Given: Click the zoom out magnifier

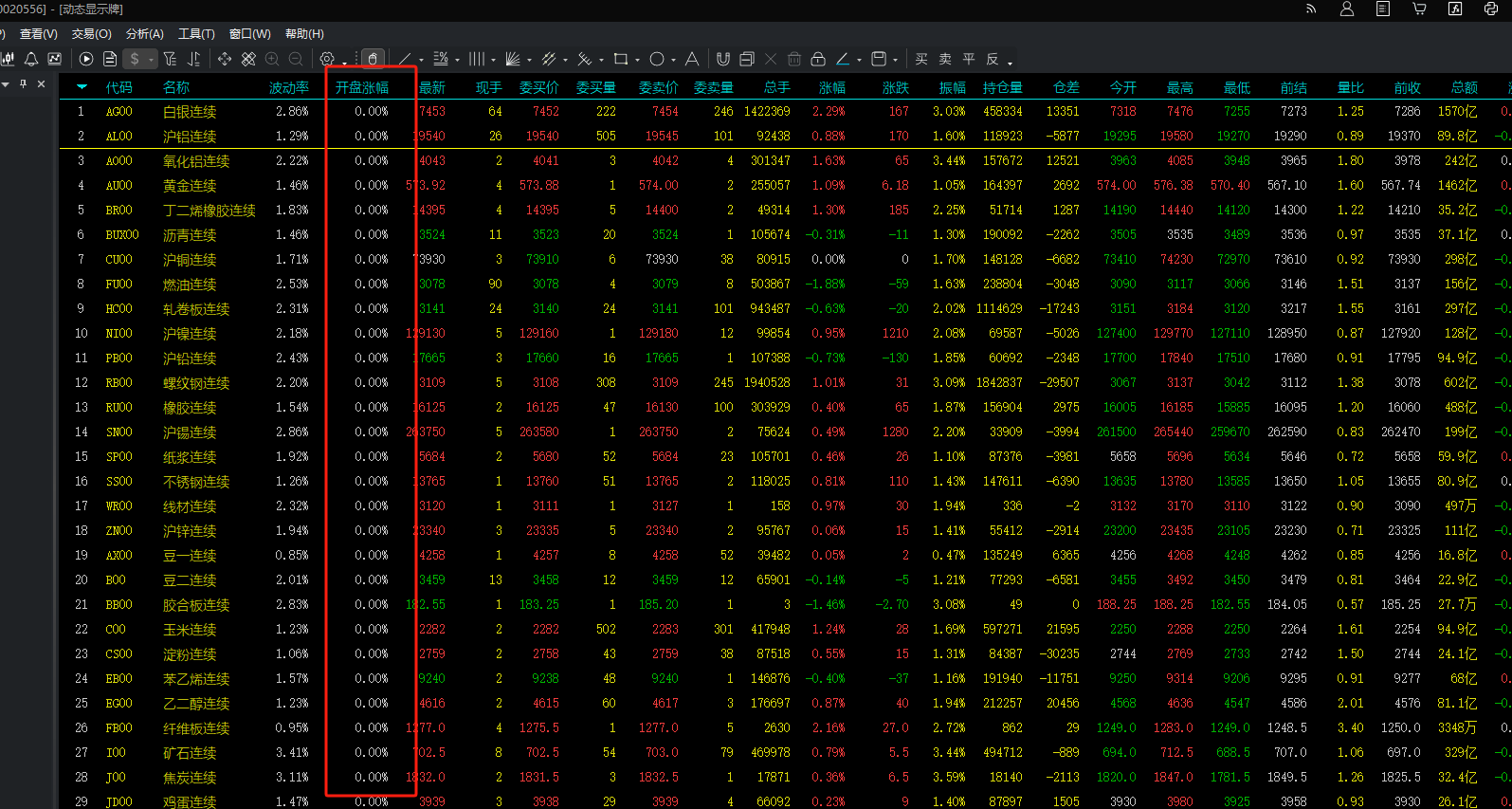Looking at the screenshot, I should tap(296, 59).
